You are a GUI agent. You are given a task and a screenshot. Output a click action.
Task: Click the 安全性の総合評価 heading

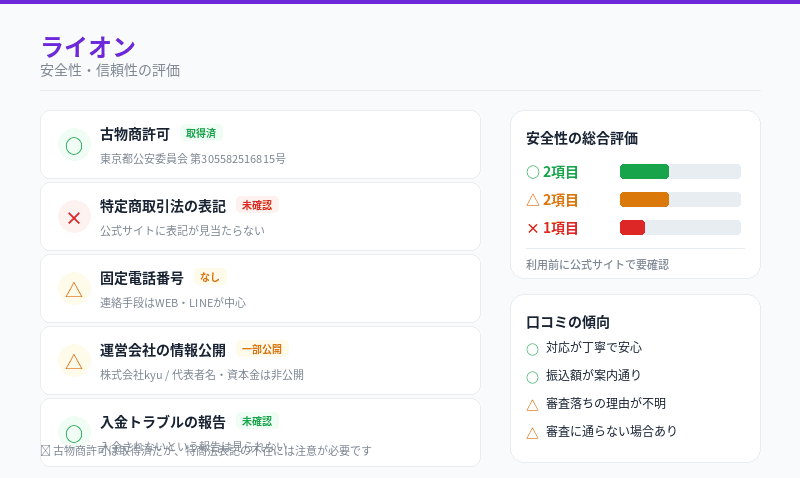tap(582, 138)
